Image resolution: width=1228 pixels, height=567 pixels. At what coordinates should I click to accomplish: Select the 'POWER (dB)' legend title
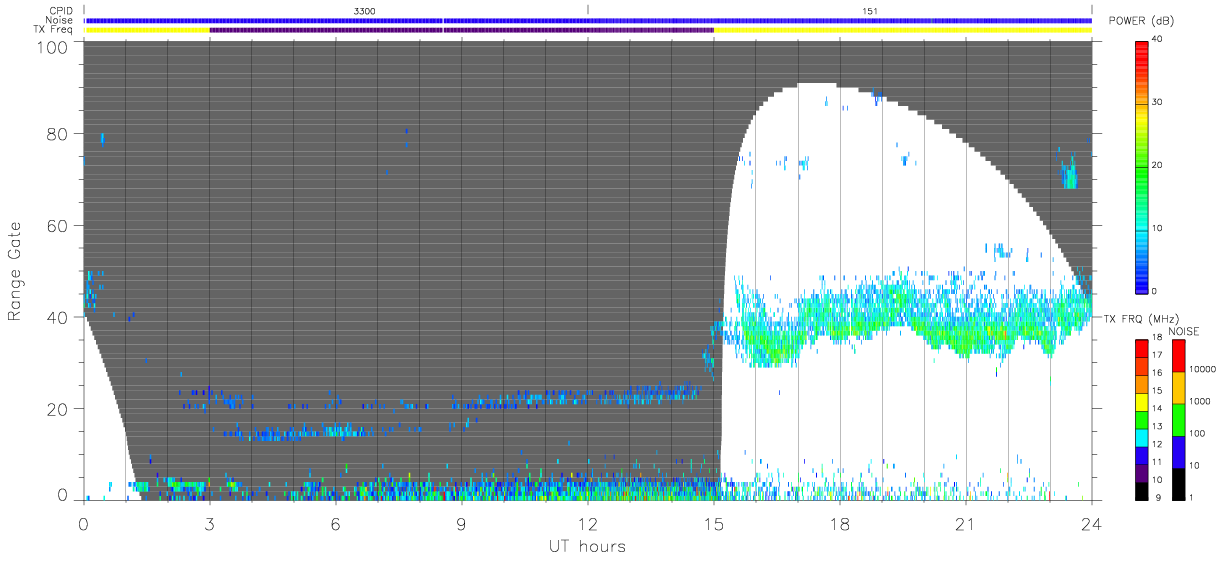(x=1140, y=21)
